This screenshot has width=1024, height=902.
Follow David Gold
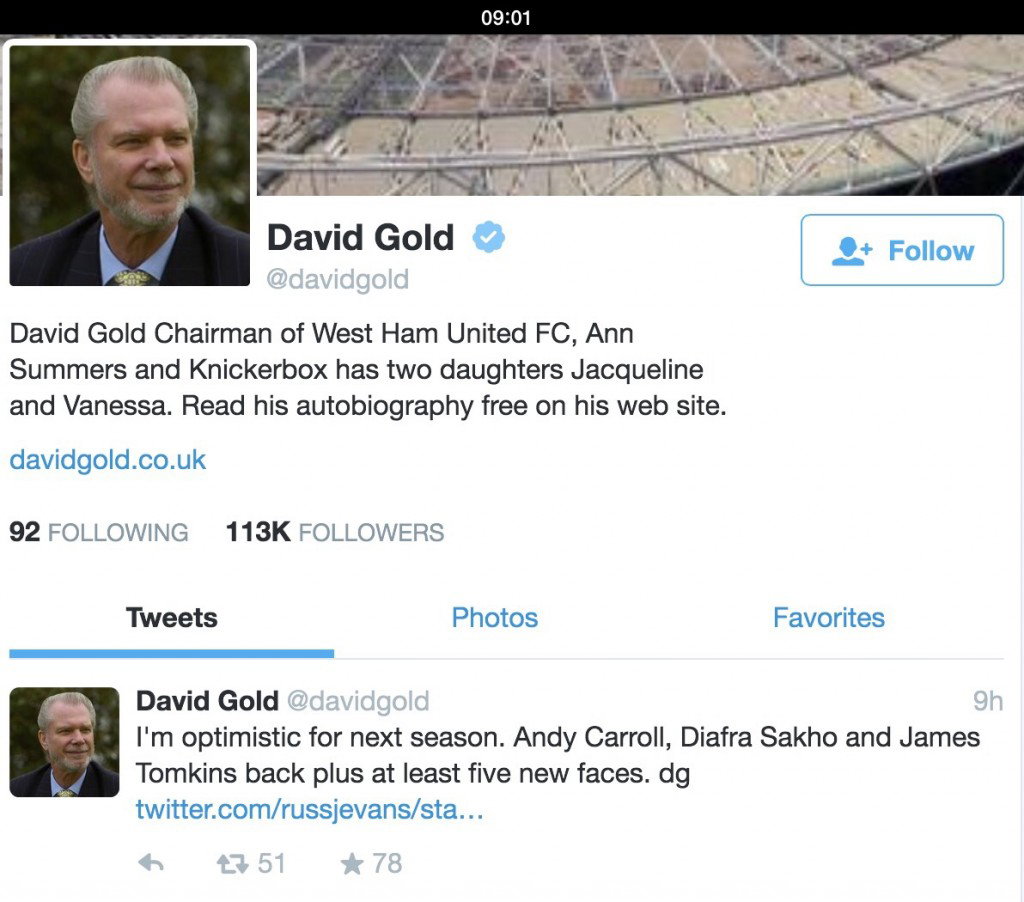pos(902,250)
